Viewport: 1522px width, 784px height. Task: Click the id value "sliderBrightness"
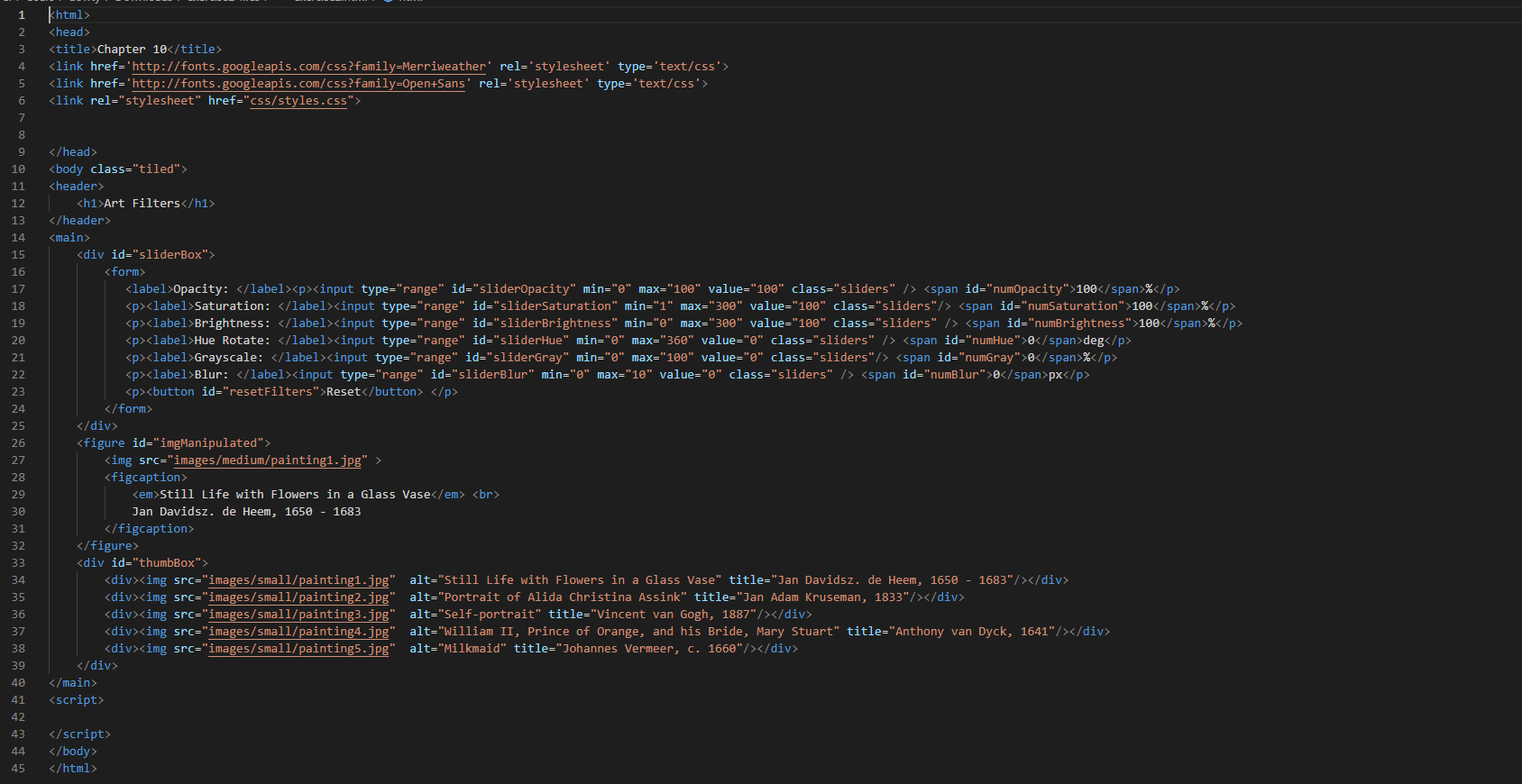pos(555,324)
